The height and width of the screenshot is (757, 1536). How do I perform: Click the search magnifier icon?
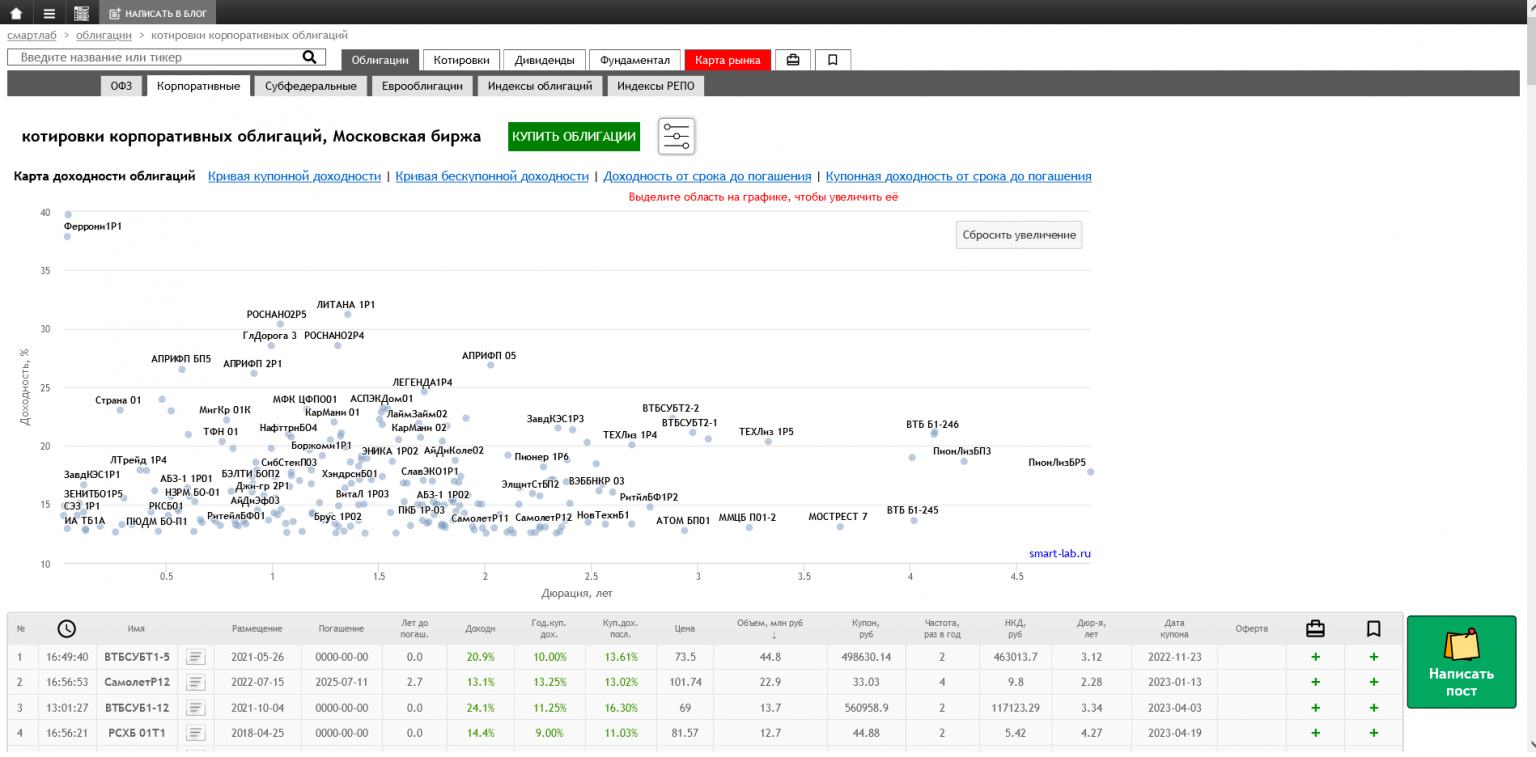click(x=310, y=58)
